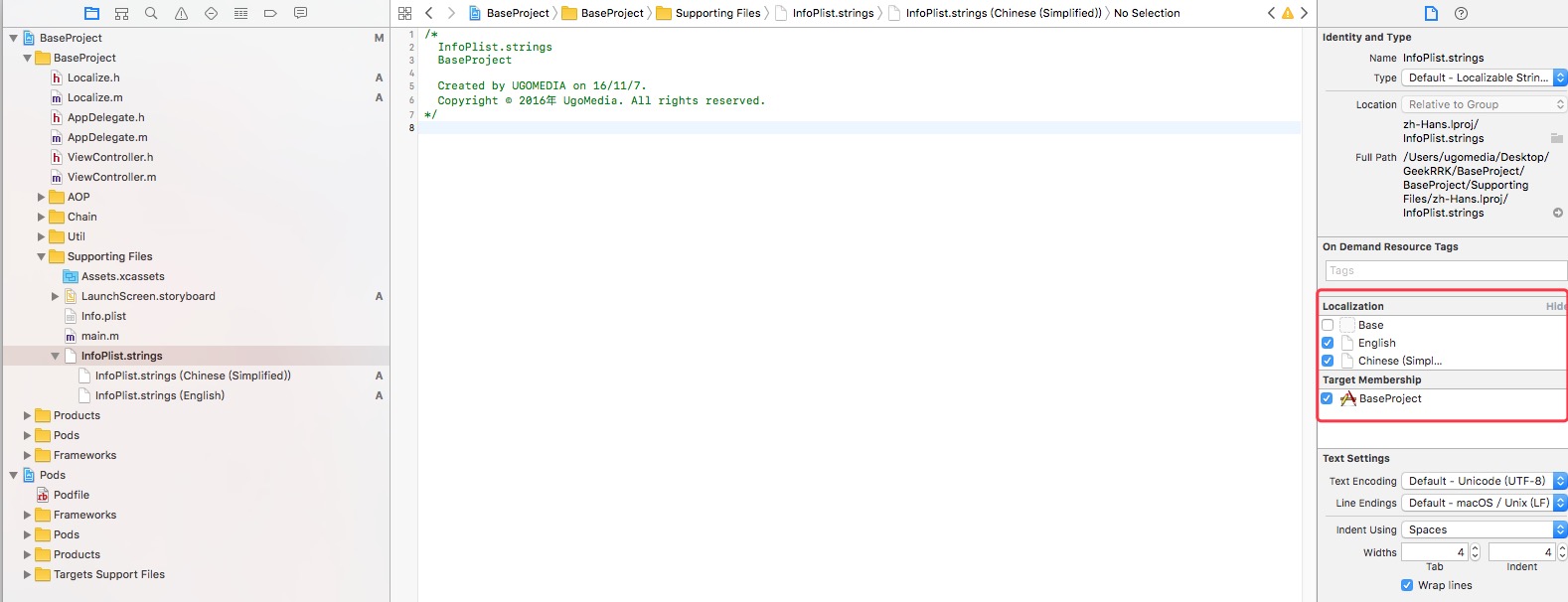This screenshot has height=602, width=1568.
Task: Select Podfile in the navigator
Action: point(72,495)
